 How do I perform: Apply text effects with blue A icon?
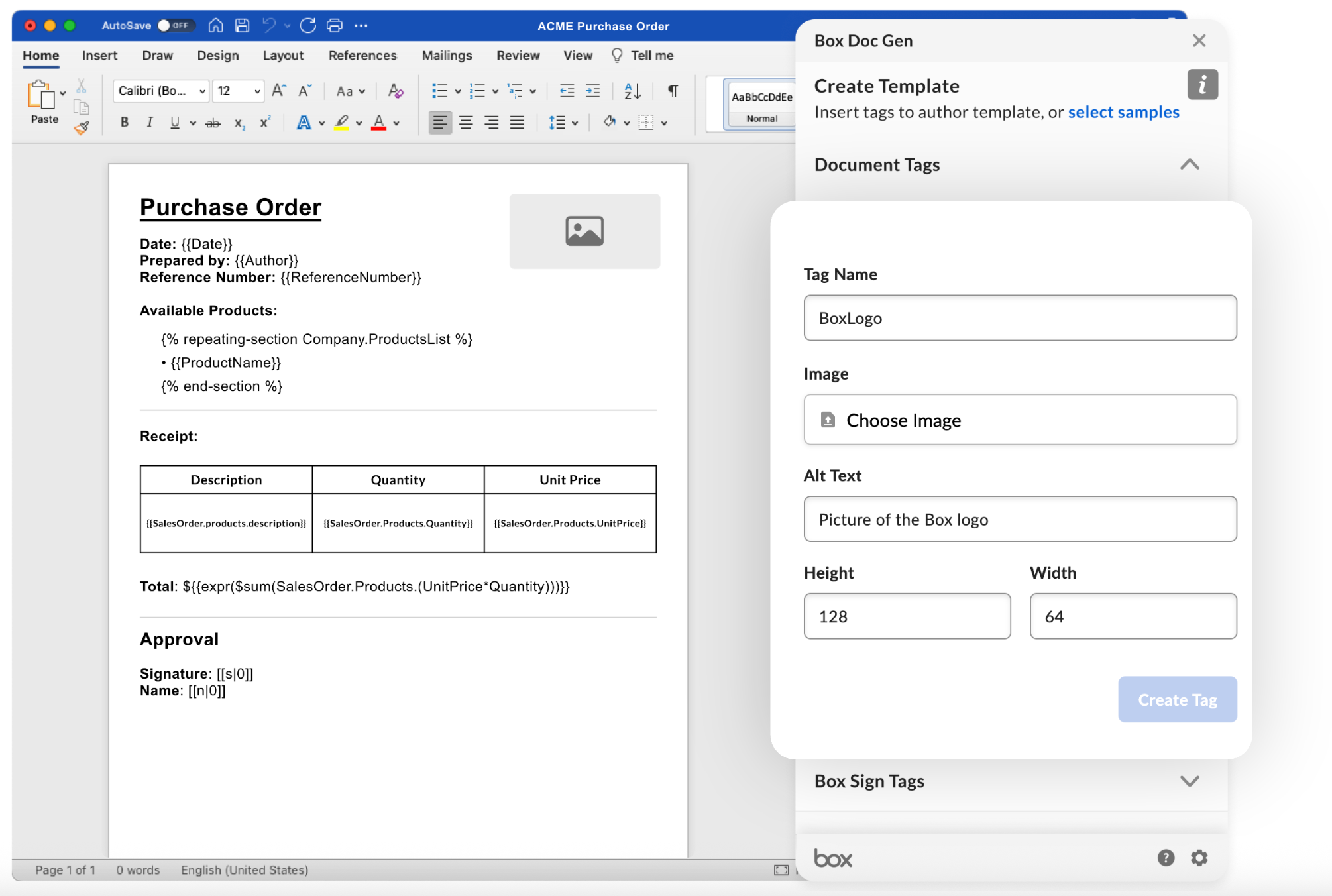tap(304, 123)
